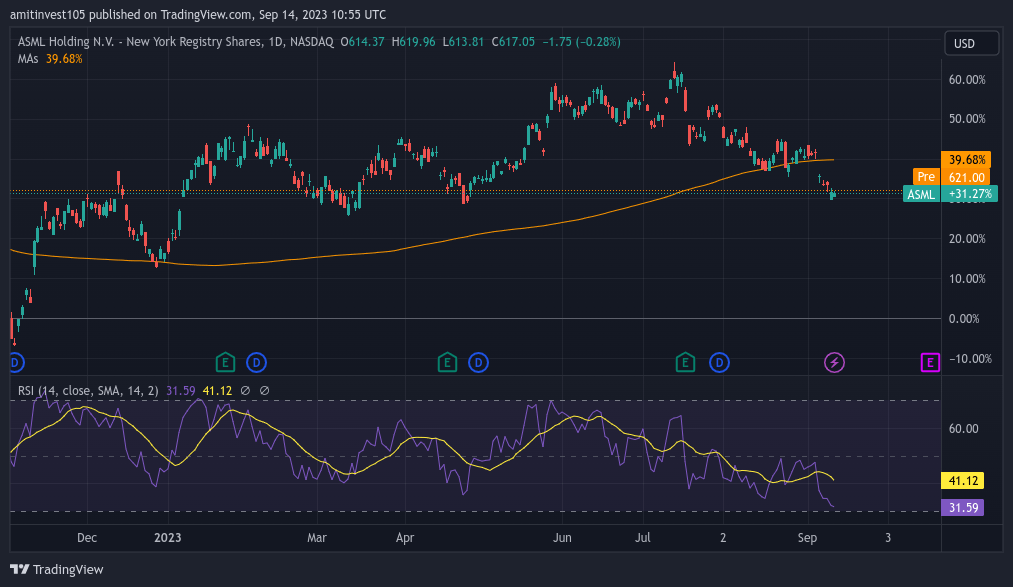Viewport: 1013px width, 587px height.
Task: Click the purple 31.59 value in the RSI legend
Action: (x=180, y=391)
